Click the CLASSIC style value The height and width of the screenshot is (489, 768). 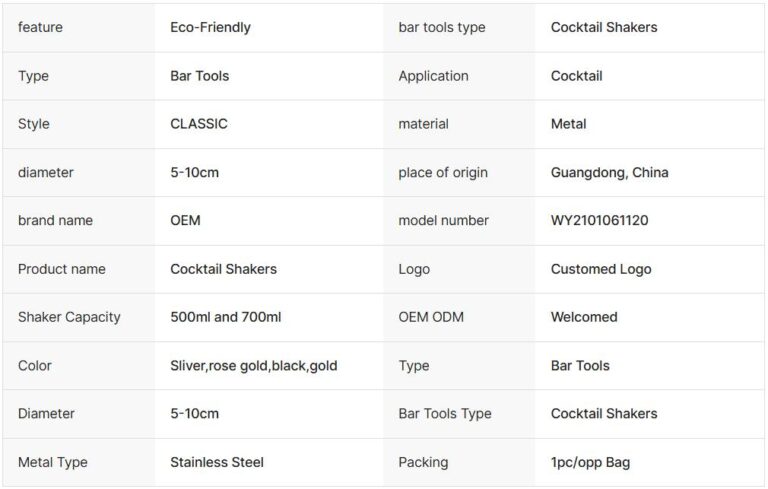[x=199, y=124]
